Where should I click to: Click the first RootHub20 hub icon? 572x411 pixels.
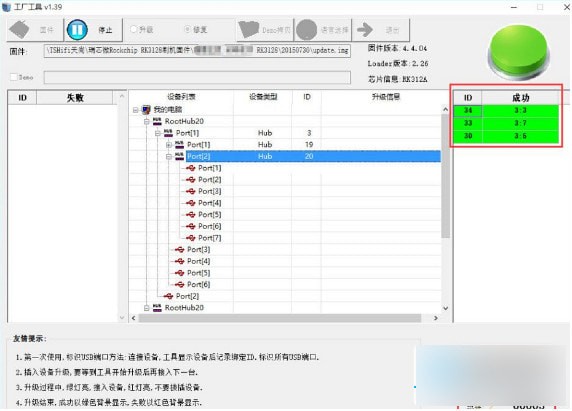tap(157, 121)
